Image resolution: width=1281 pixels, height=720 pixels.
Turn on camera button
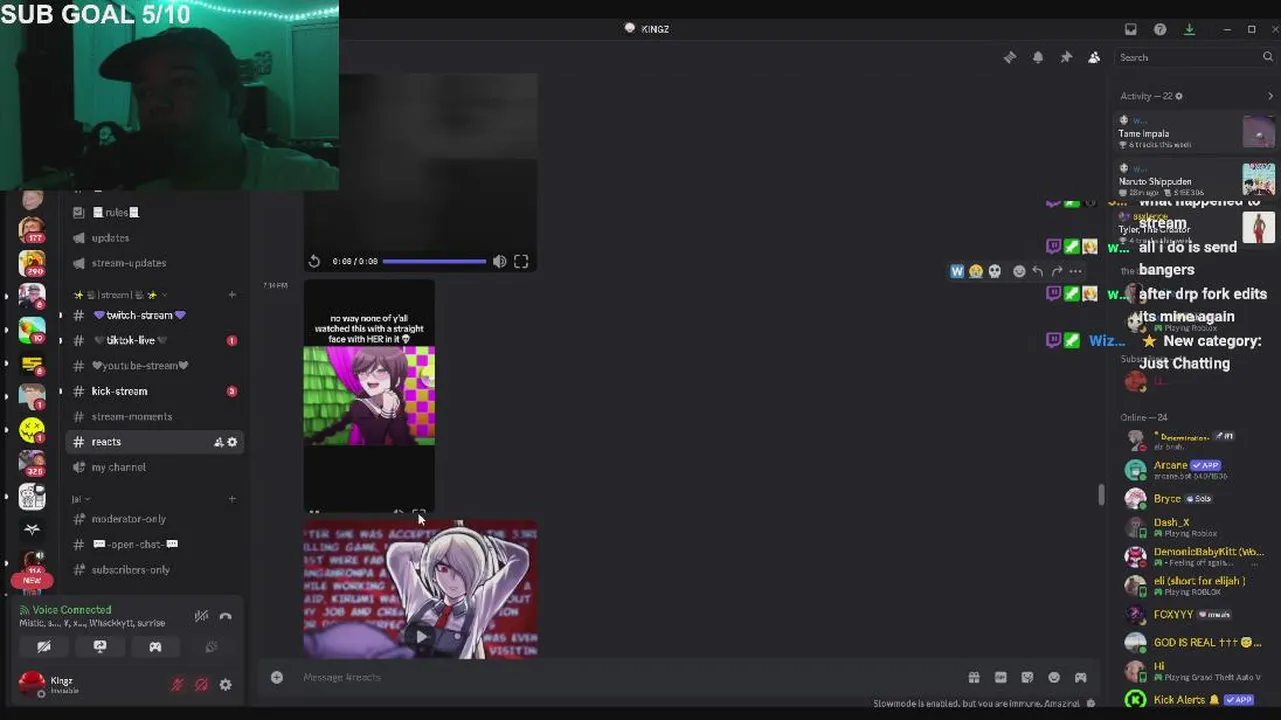(x=44, y=647)
